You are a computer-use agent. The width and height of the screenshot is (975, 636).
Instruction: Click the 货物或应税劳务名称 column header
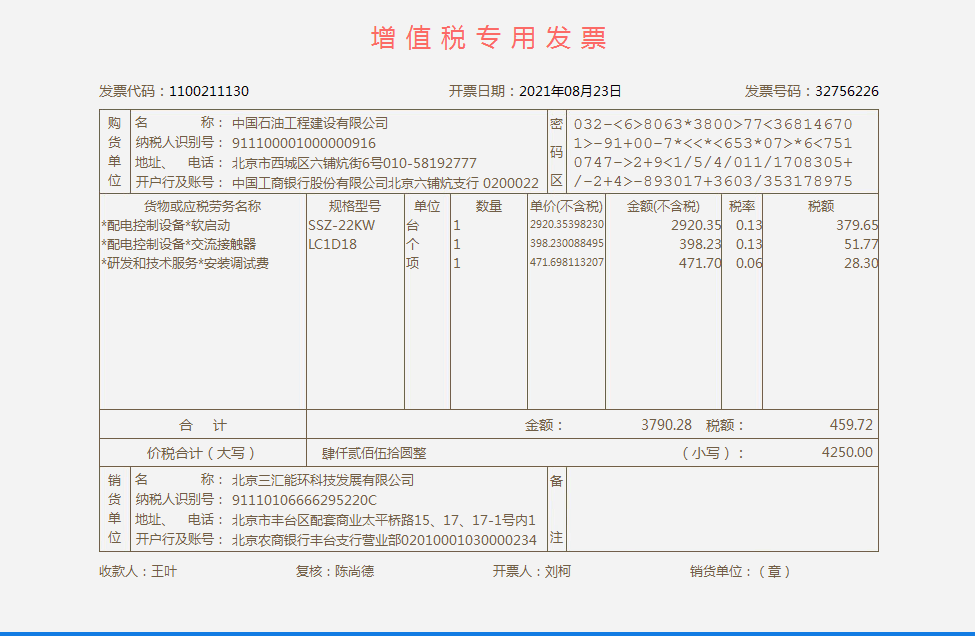[x=203, y=206]
